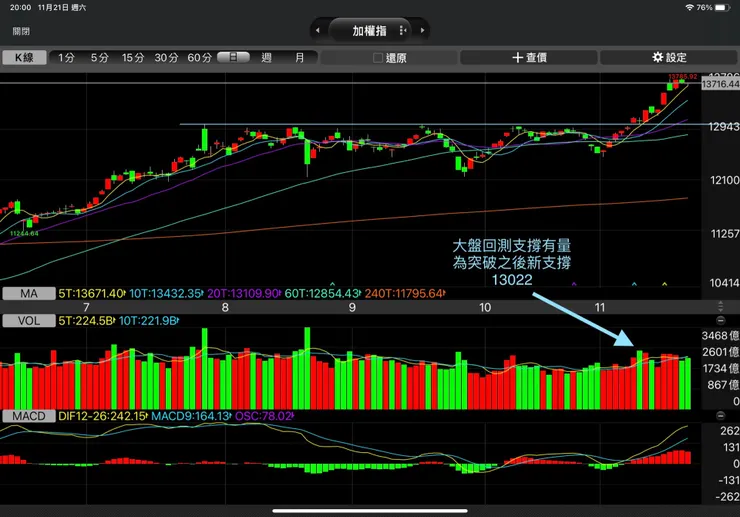Open the 加權指 symbol selector
Viewport: 740px width, 517px height.
tap(369, 30)
